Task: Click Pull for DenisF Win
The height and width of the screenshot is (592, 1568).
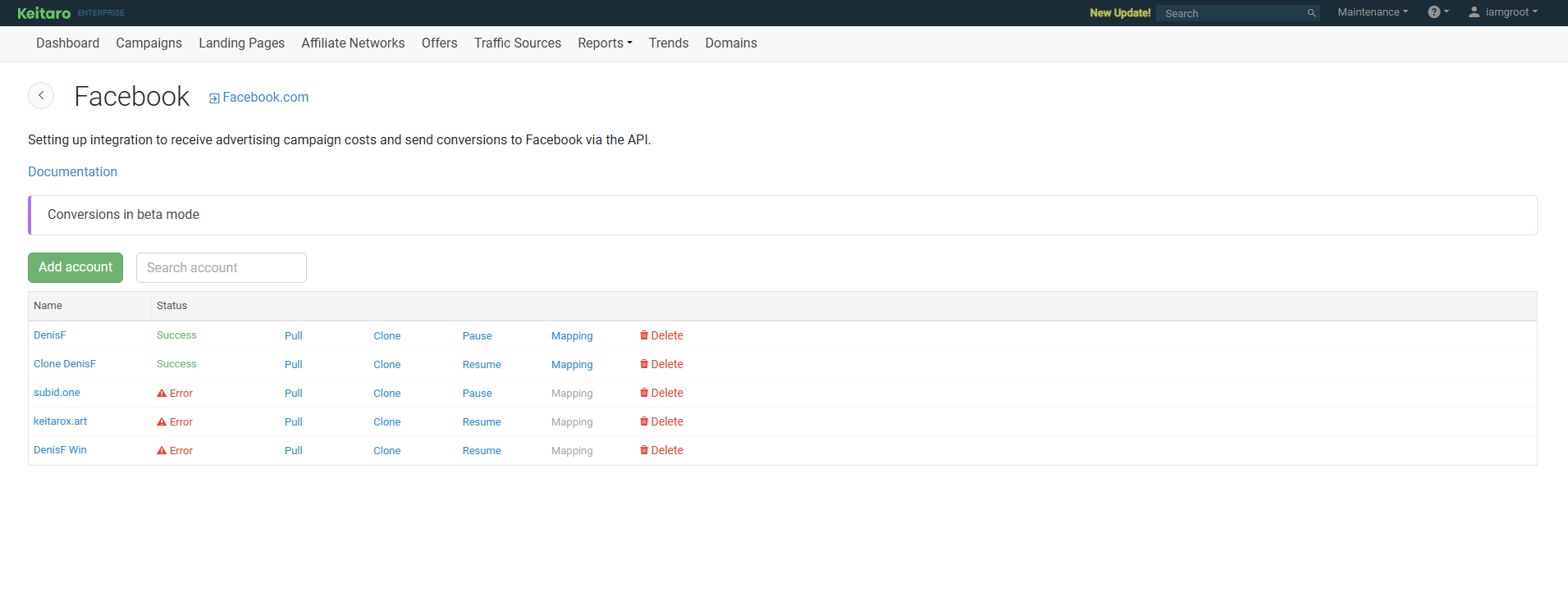Action: [x=293, y=451]
